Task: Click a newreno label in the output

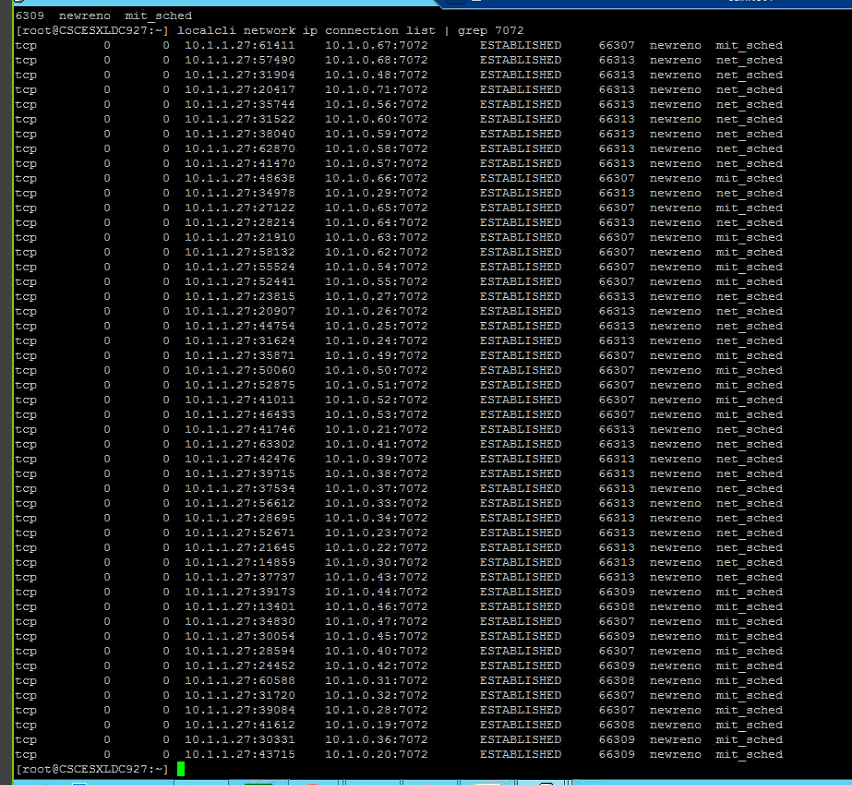Action: coord(675,45)
